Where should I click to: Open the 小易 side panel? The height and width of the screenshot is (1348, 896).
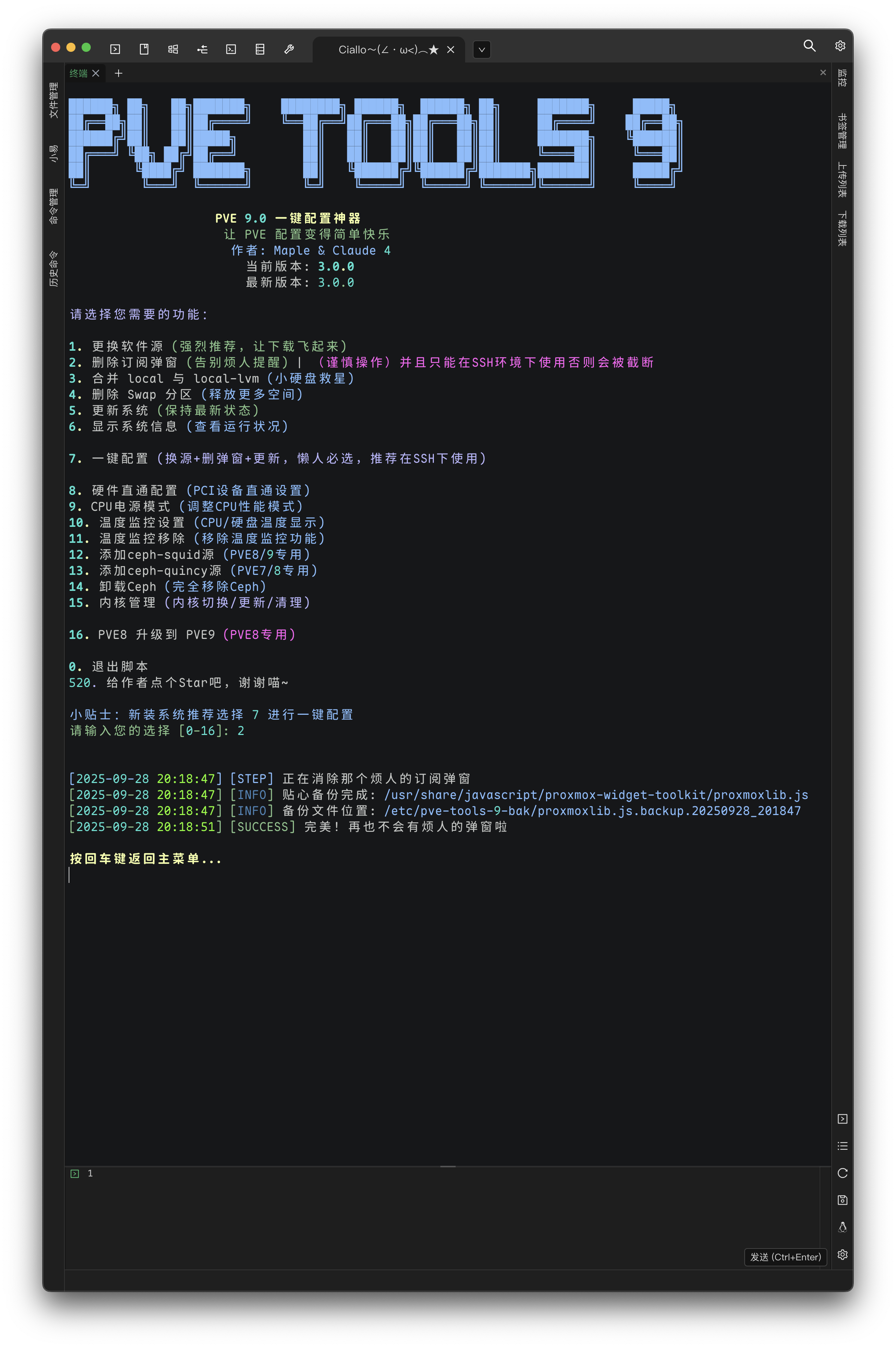tap(54, 154)
